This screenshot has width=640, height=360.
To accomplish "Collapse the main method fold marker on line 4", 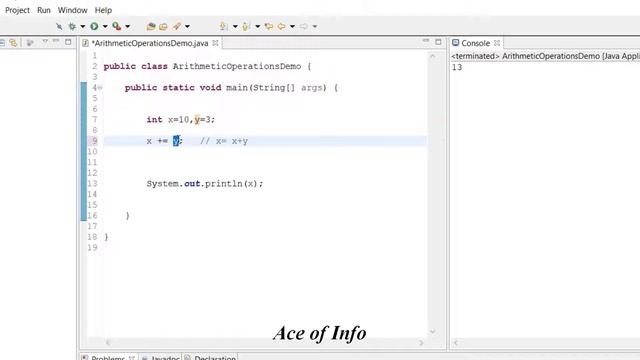I will tap(100, 88).
